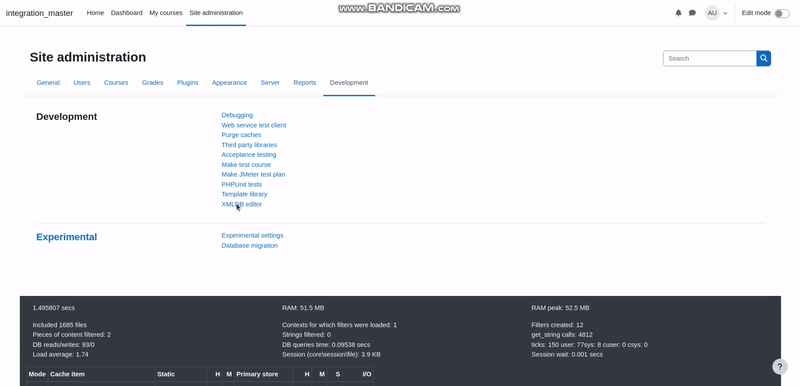This screenshot has height=386, width=800.
Task: Switch to the General tab
Action: pos(48,83)
